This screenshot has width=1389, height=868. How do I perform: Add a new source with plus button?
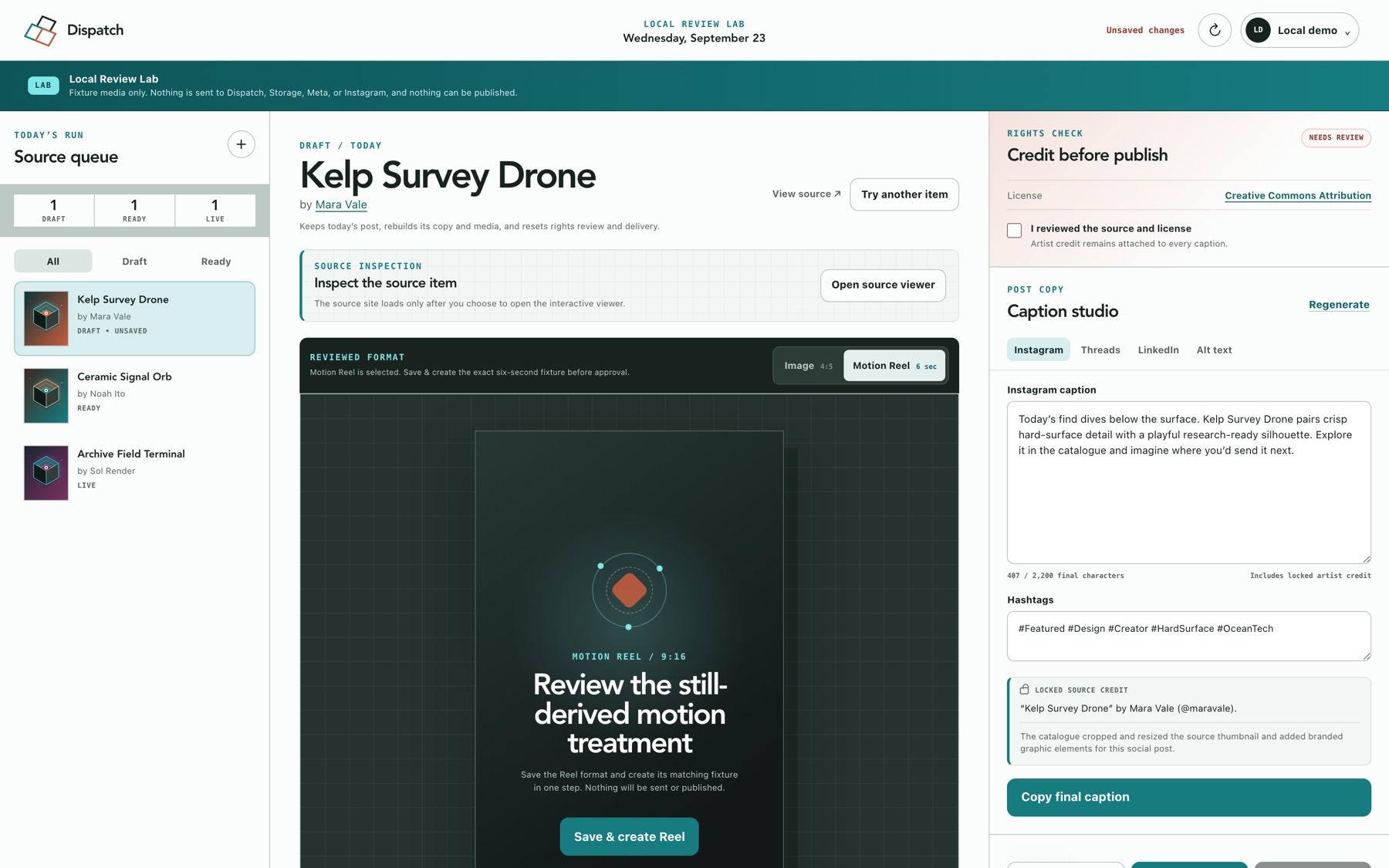[241, 144]
